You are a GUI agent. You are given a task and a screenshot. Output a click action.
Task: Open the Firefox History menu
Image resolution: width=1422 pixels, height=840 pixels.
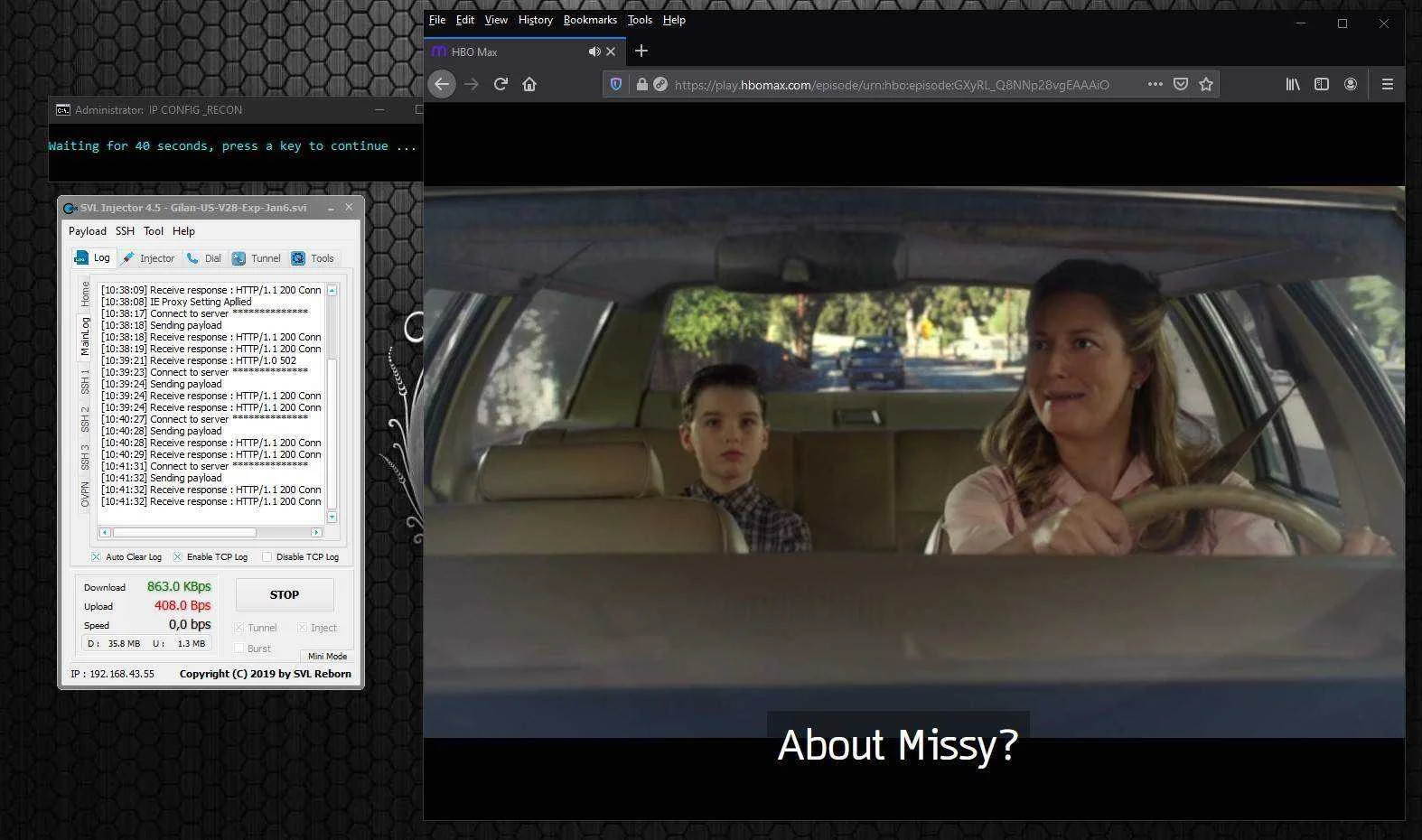coord(536,20)
